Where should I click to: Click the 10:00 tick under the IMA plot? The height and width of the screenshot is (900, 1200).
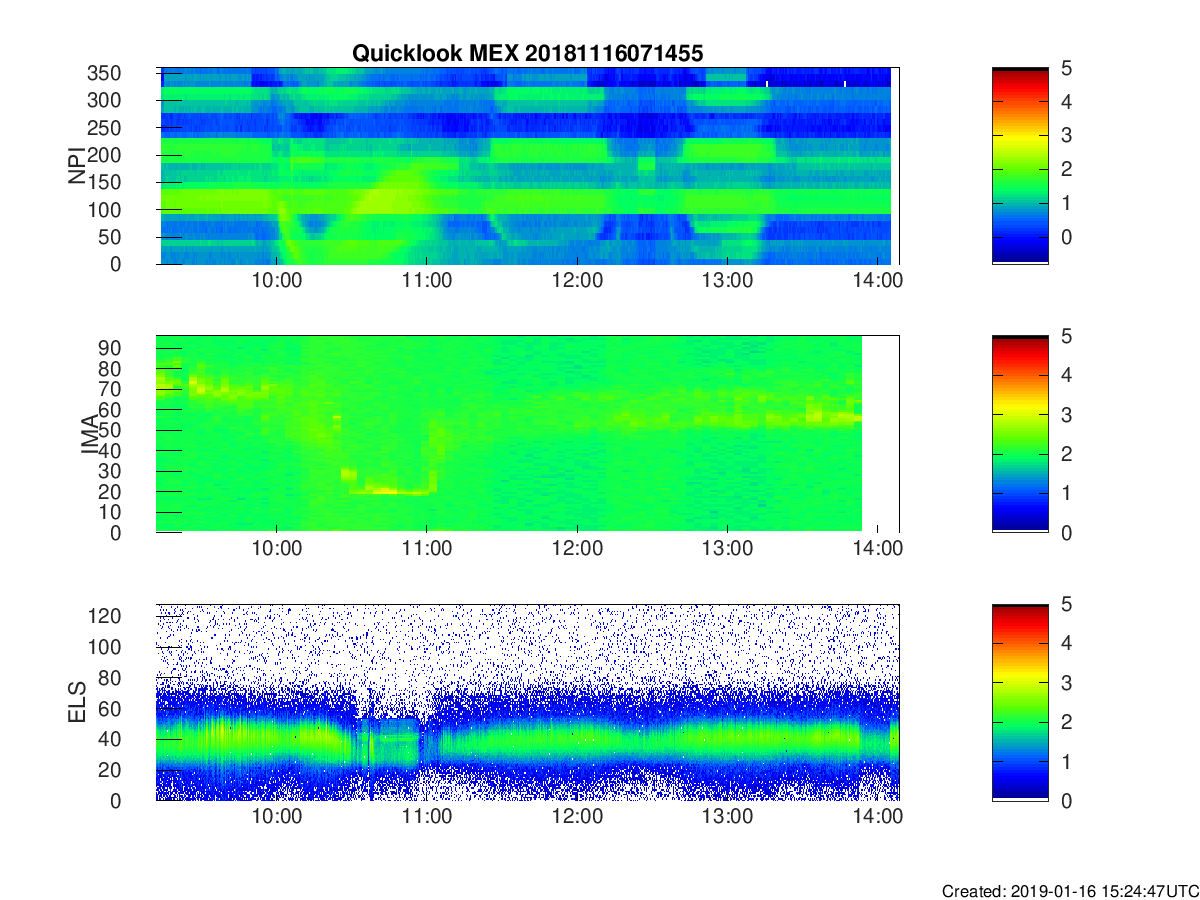[x=277, y=548]
